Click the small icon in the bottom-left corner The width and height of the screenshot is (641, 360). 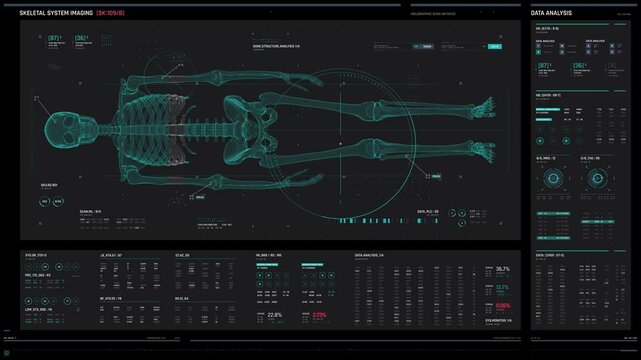tap(7, 353)
